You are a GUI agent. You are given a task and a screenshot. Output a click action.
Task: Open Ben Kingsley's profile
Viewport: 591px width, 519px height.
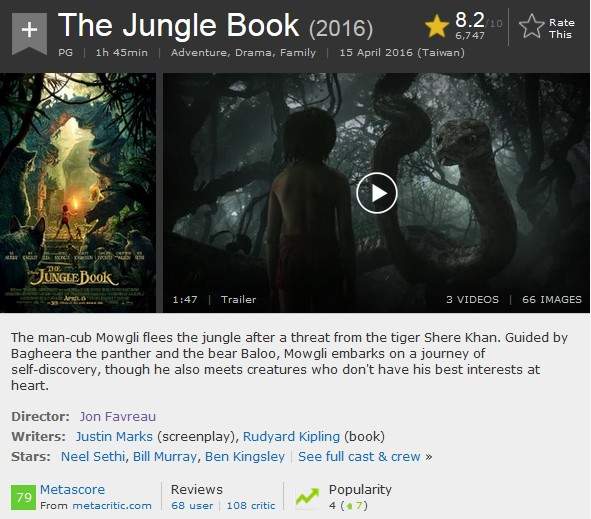coord(245,456)
